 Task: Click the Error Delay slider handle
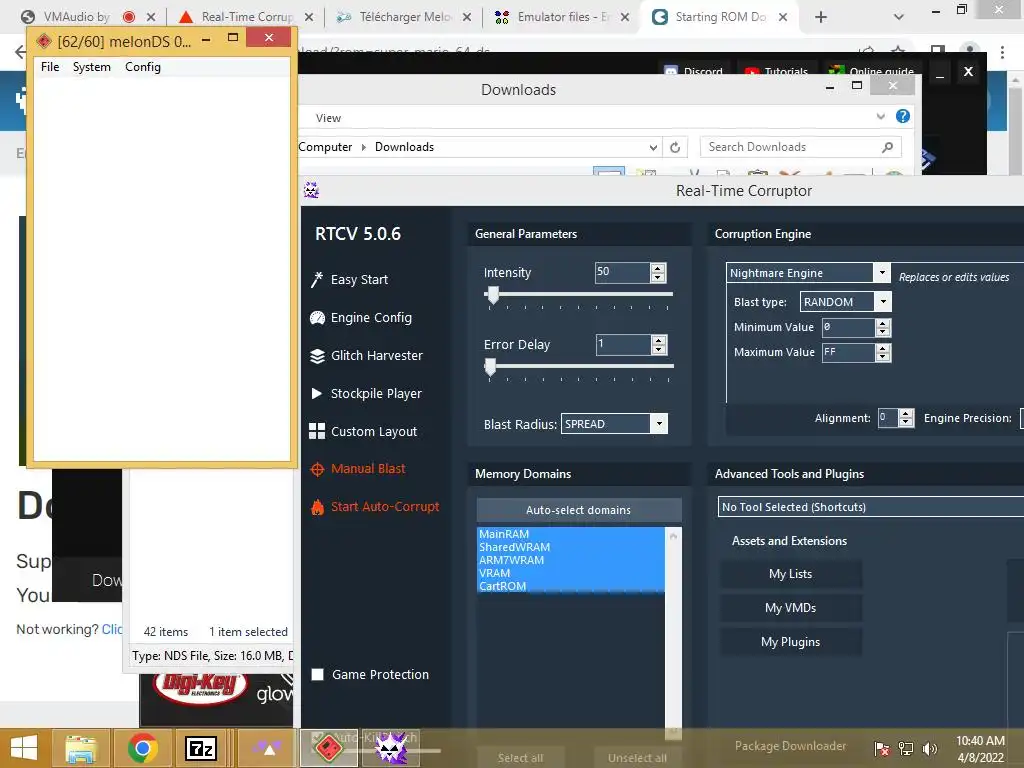pos(490,367)
